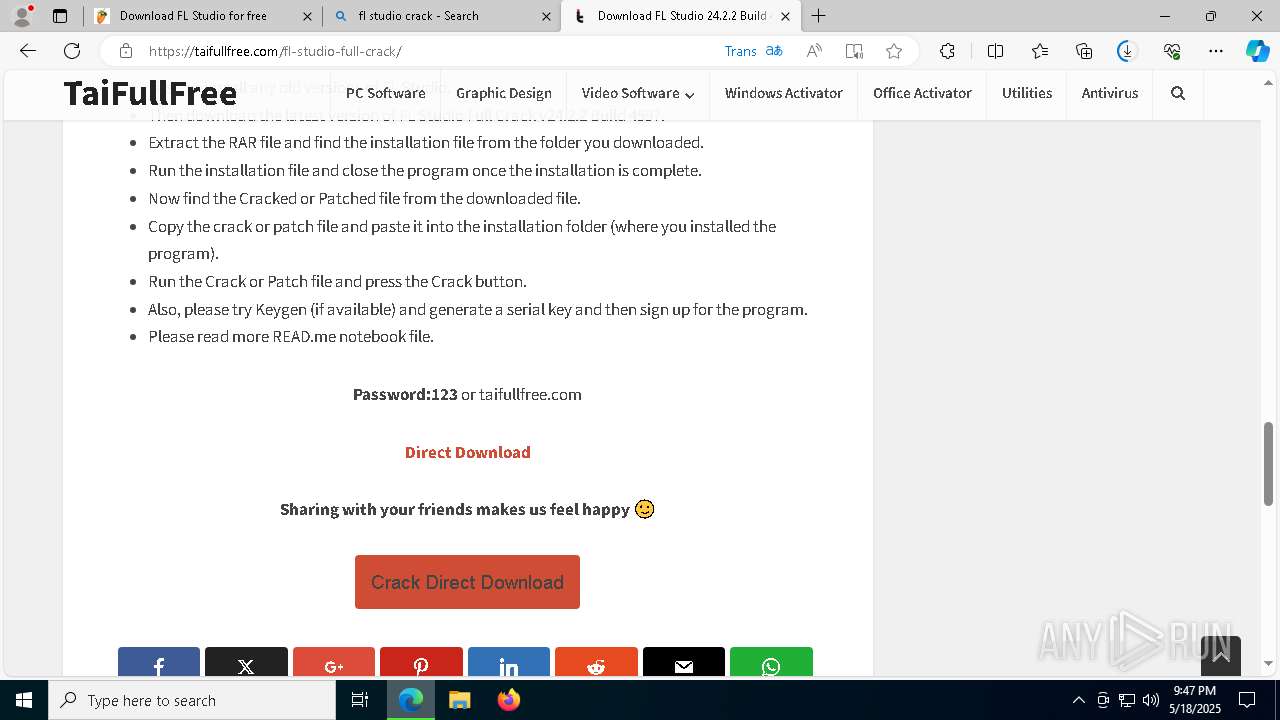The height and width of the screenshot is (720, 1280).
Task: View site information lock icon
Action: click(125, 51)
